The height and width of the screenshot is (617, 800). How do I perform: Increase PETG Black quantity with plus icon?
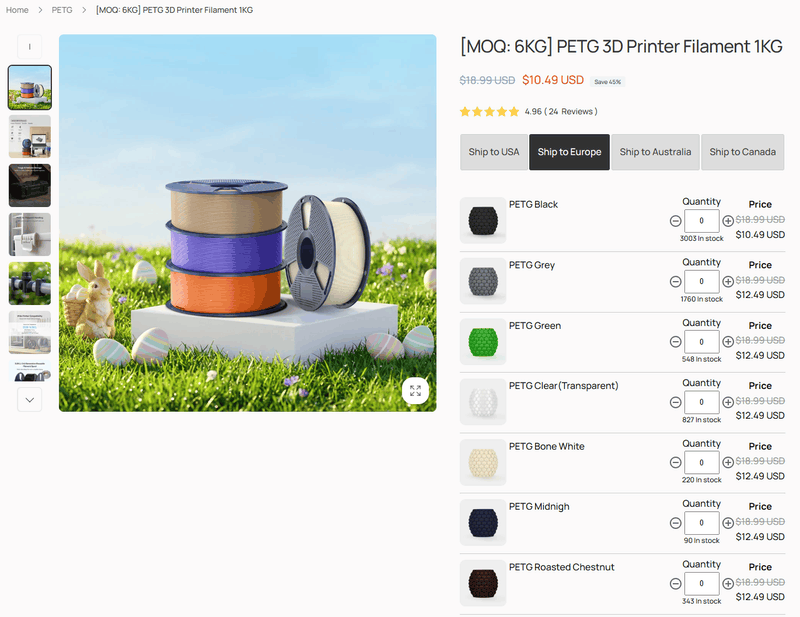(728, 221)
